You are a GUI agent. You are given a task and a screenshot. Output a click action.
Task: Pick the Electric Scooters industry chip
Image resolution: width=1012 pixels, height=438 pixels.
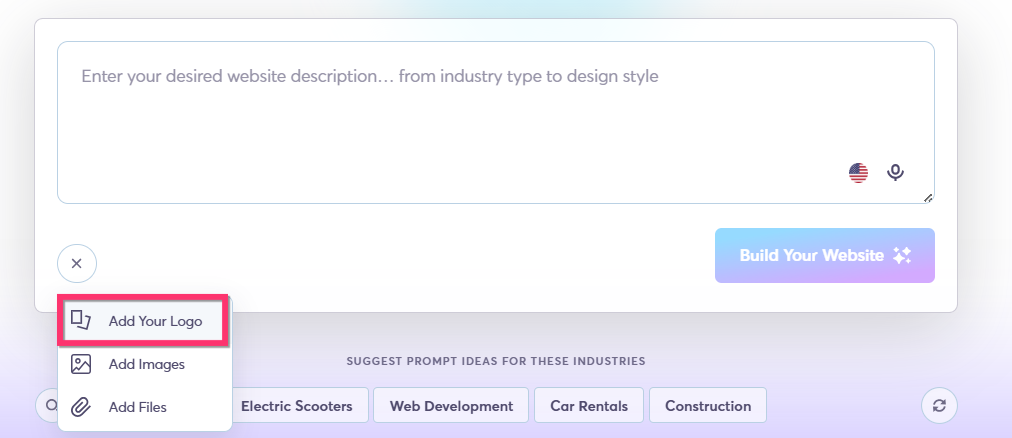click(296, 406)
